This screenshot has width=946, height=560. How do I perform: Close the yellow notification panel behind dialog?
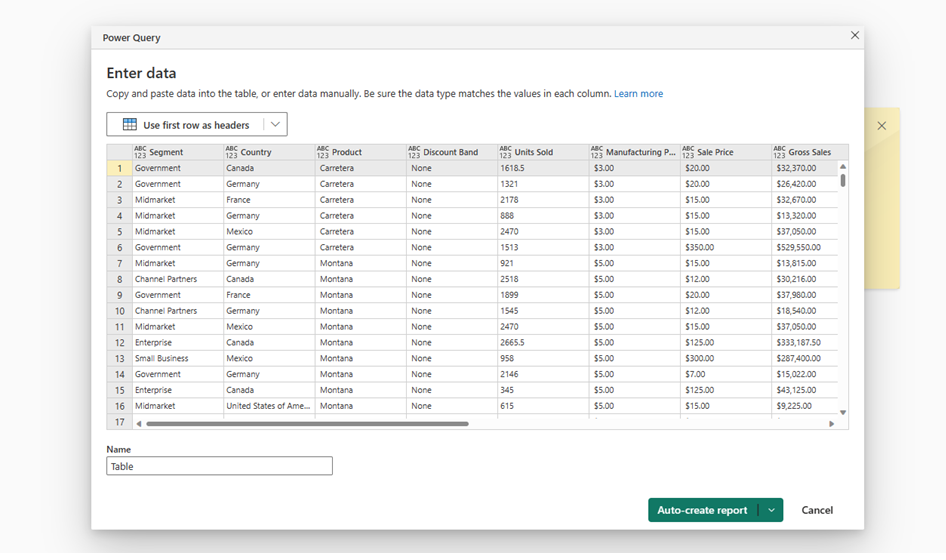(x=881, y=126)
